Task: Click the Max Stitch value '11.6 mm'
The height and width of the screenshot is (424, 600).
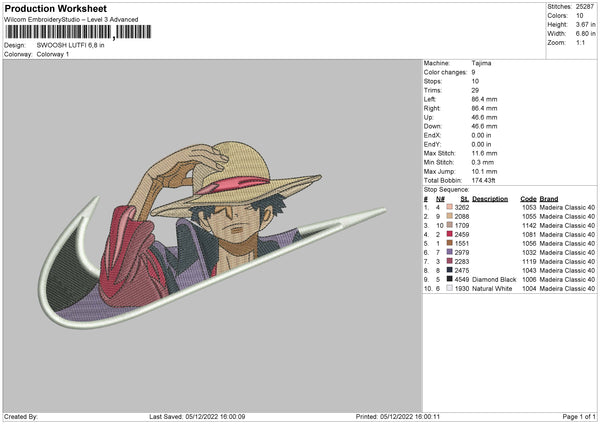Action: [484, 153]
